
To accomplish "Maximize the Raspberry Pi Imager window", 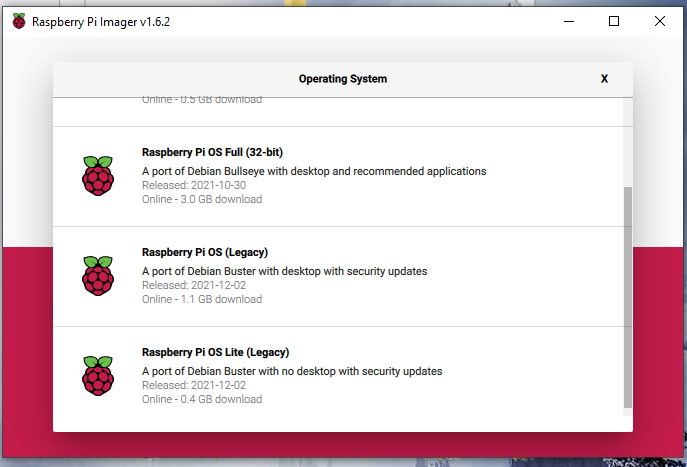I will pos(614,21).
